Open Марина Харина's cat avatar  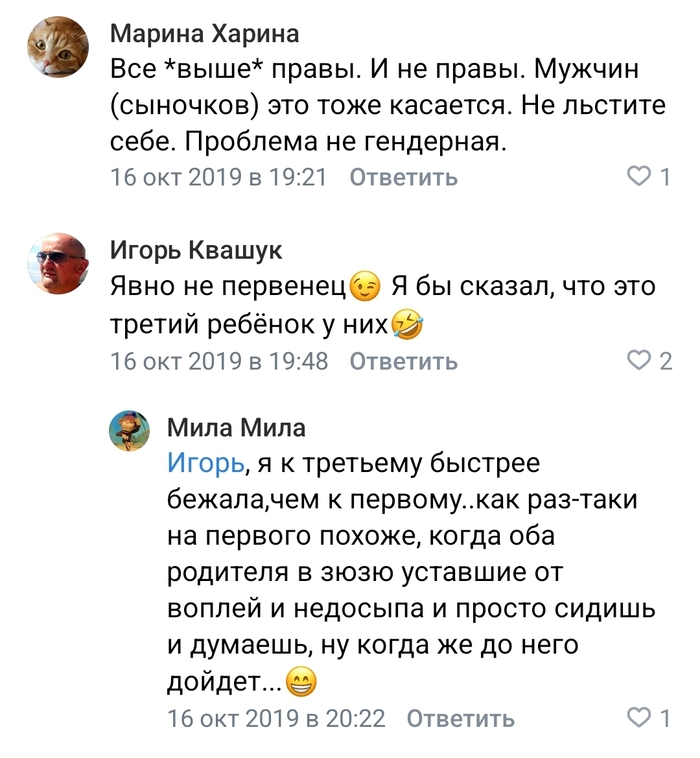(x=56, y=45)
